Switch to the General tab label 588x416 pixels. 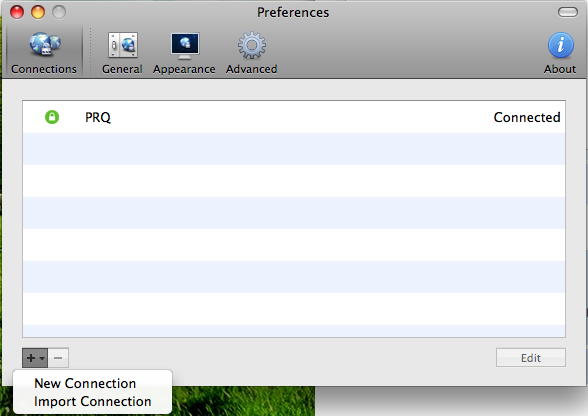pyautogui.click(x=122, y=69)
